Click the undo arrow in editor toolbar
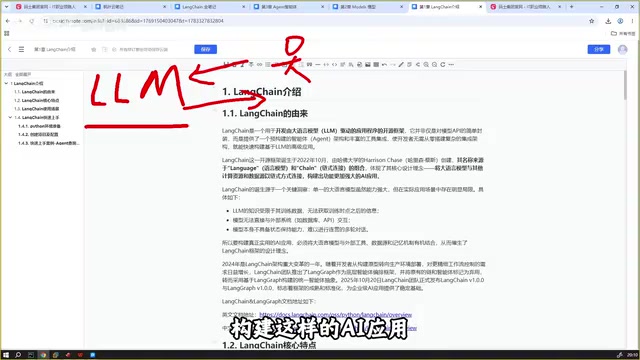The image size is (640, 360). [384, 64]
